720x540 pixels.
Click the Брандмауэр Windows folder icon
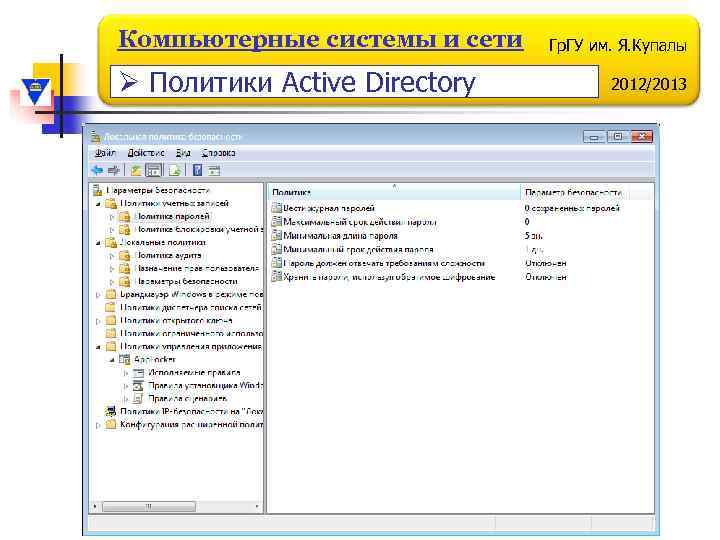[111, 294]
